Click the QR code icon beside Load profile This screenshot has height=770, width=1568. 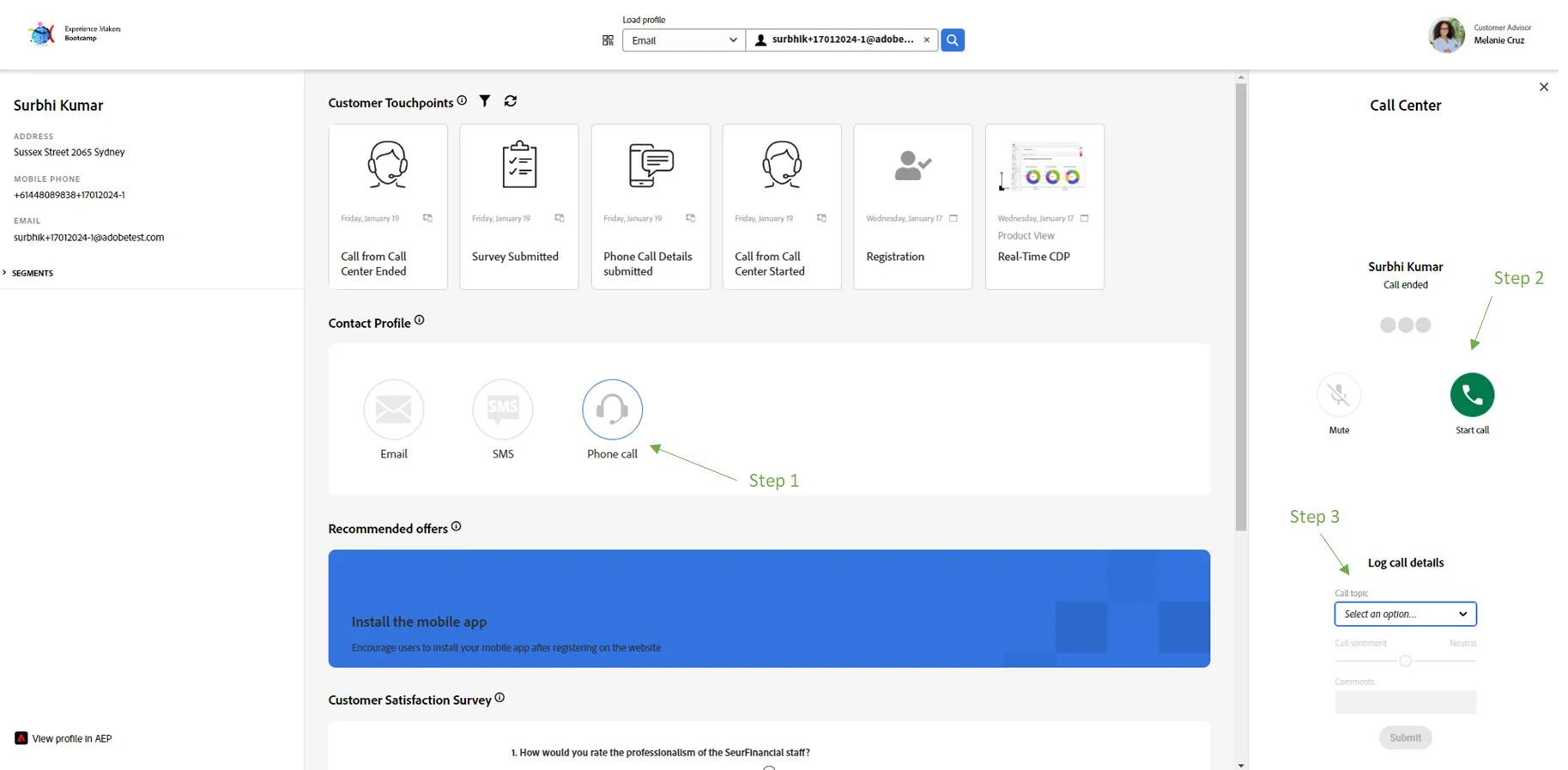[x=608, y=40]
